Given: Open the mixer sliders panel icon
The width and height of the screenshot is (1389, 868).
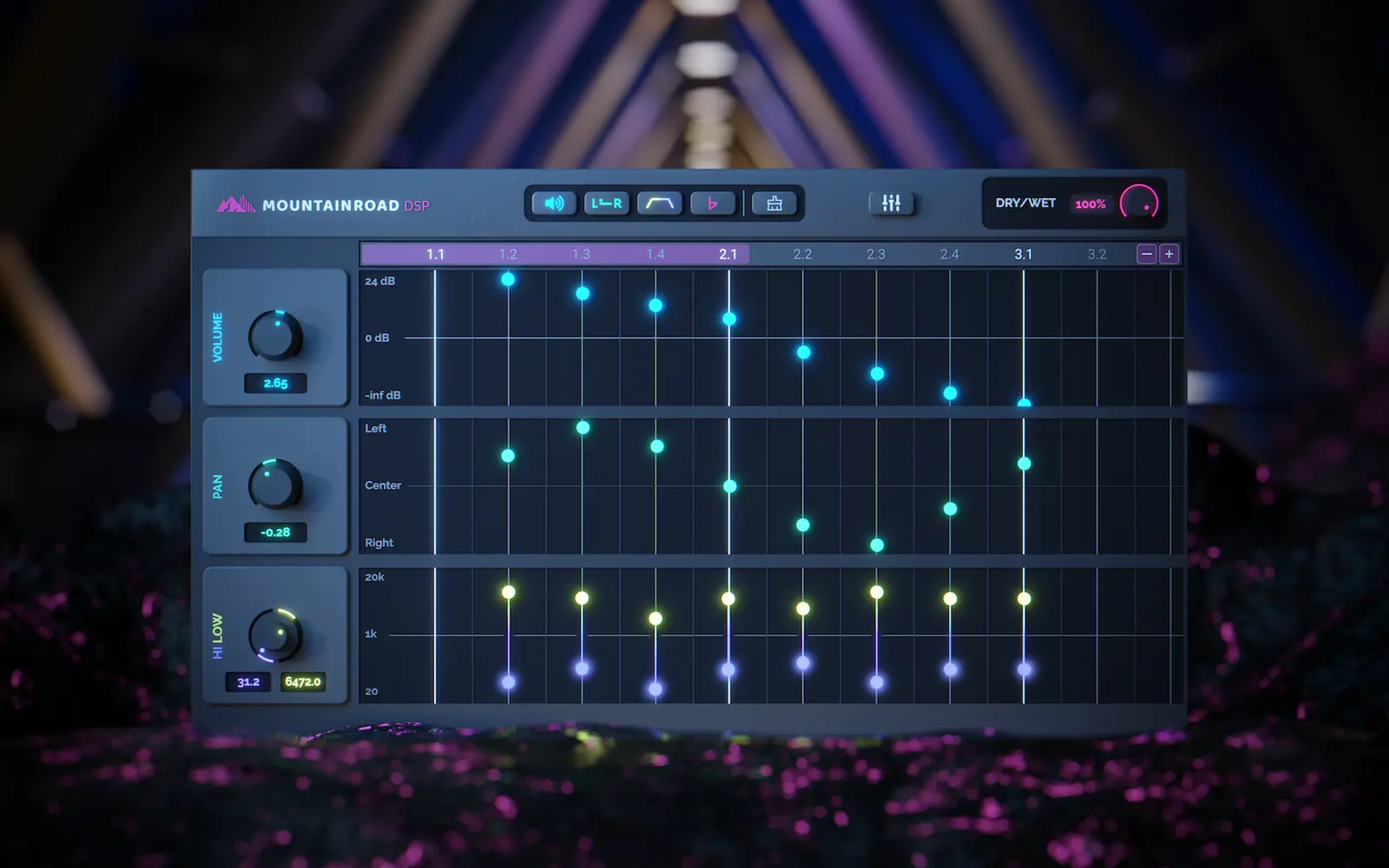Looking at the screenshot, I should click(x=891, y=202).
